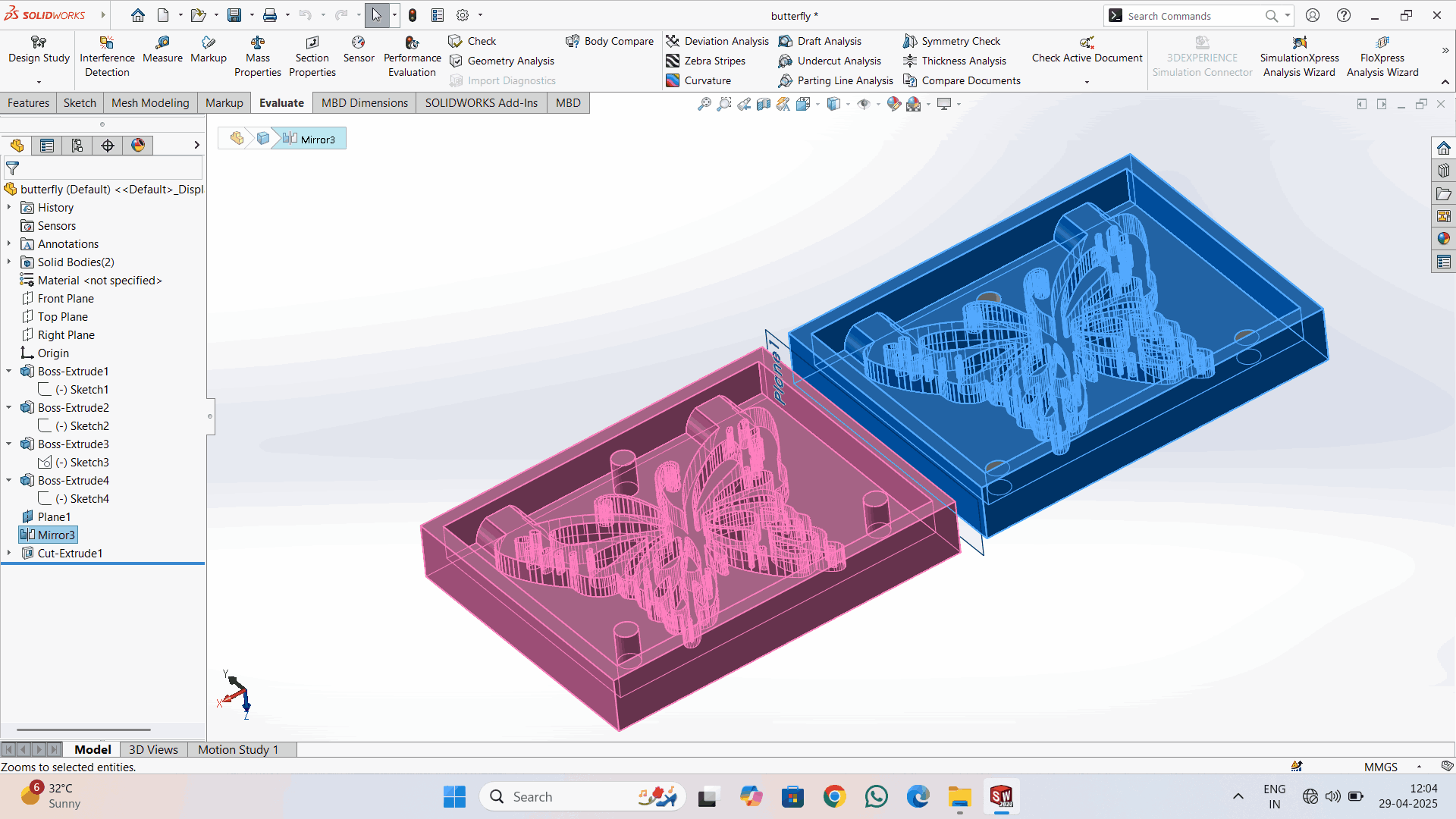Viewport: 1456px width, 819px height.
Task: Open Section Properties
Action: tap(312, 57)
